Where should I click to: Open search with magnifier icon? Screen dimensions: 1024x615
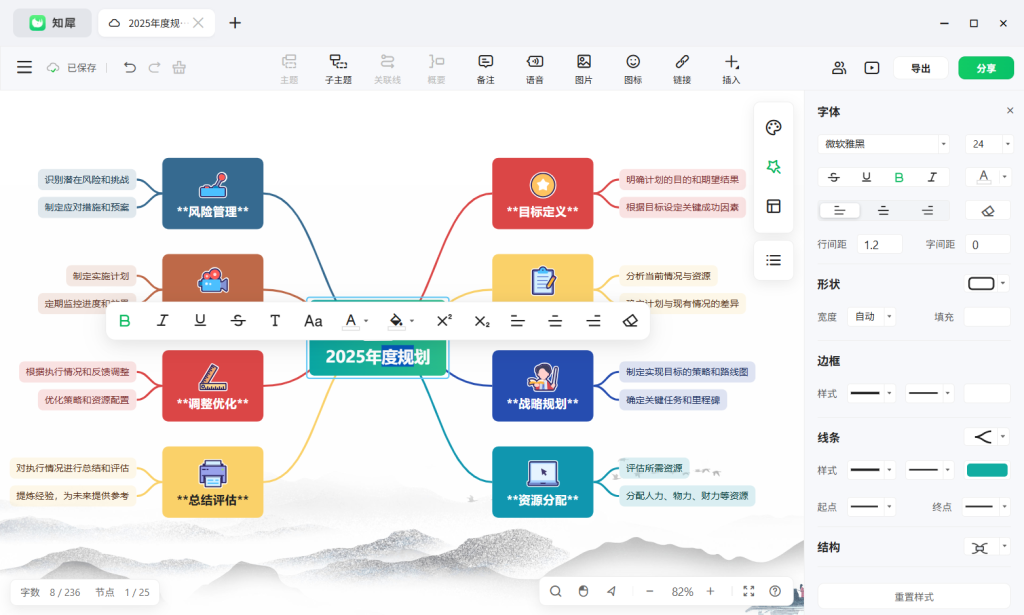(556, 591)
